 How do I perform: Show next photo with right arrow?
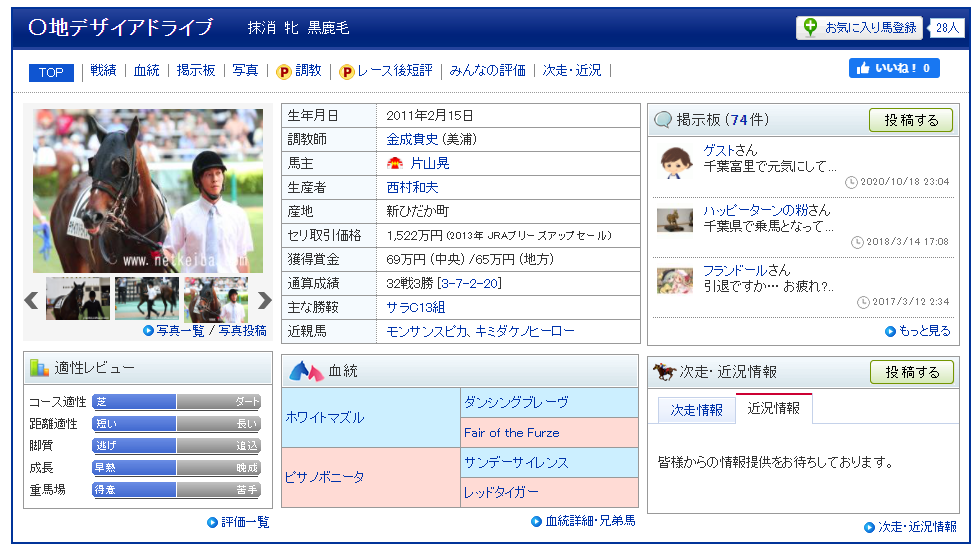pos(264,300)
